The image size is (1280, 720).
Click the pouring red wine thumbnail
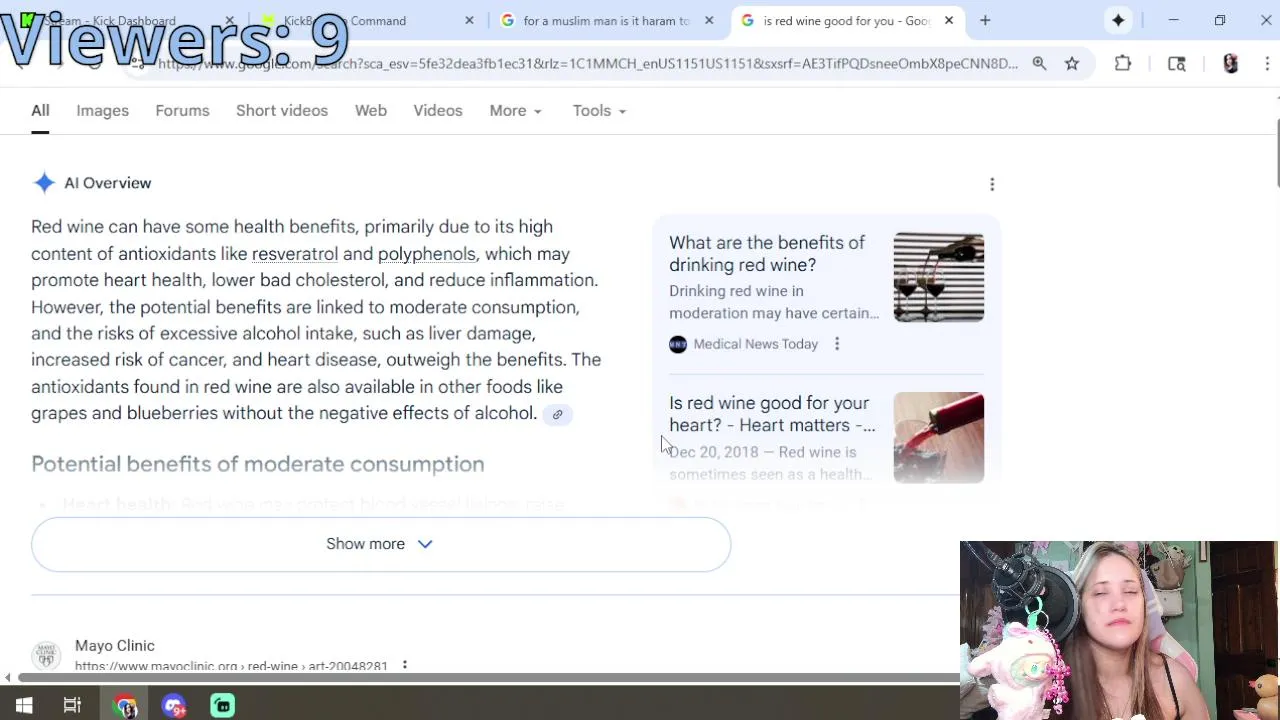click(x=938, y=438)
